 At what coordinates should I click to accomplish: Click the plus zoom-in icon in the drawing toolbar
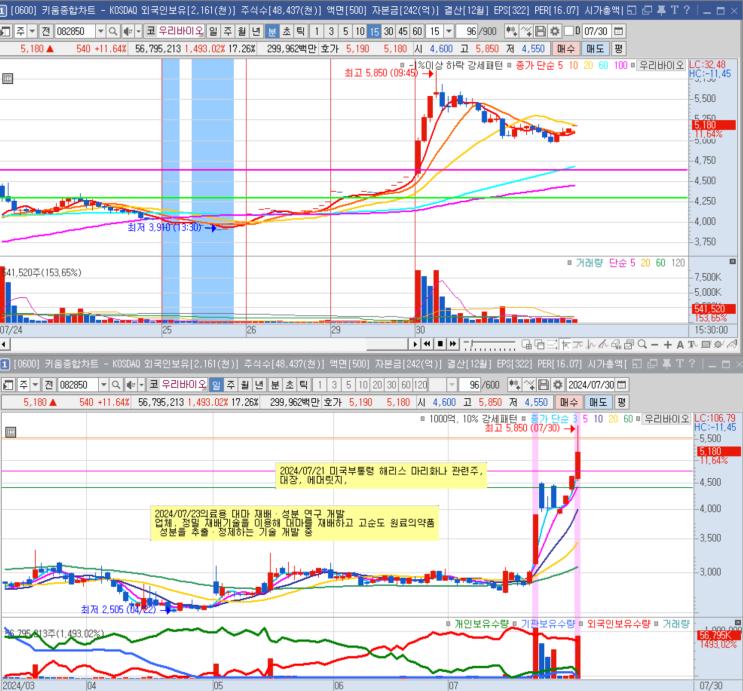667,345
